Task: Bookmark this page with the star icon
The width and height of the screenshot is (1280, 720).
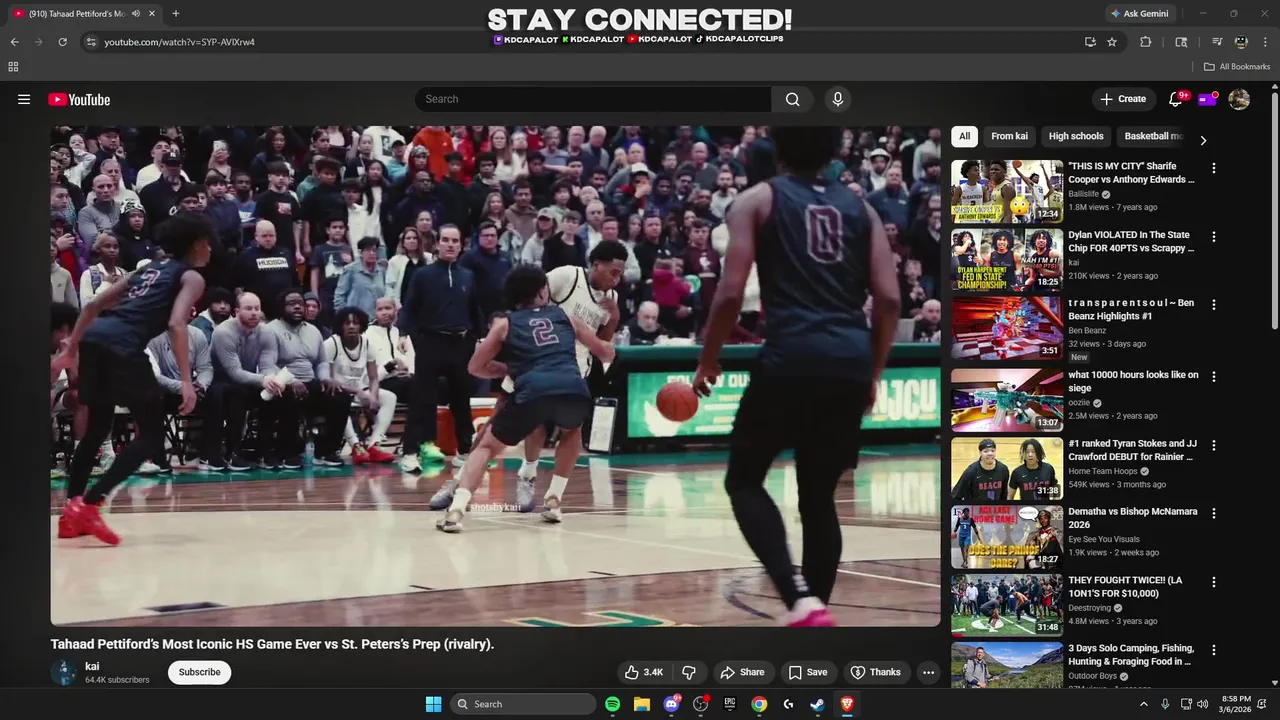Action: pyautogui.click(x=1112, y=42)
